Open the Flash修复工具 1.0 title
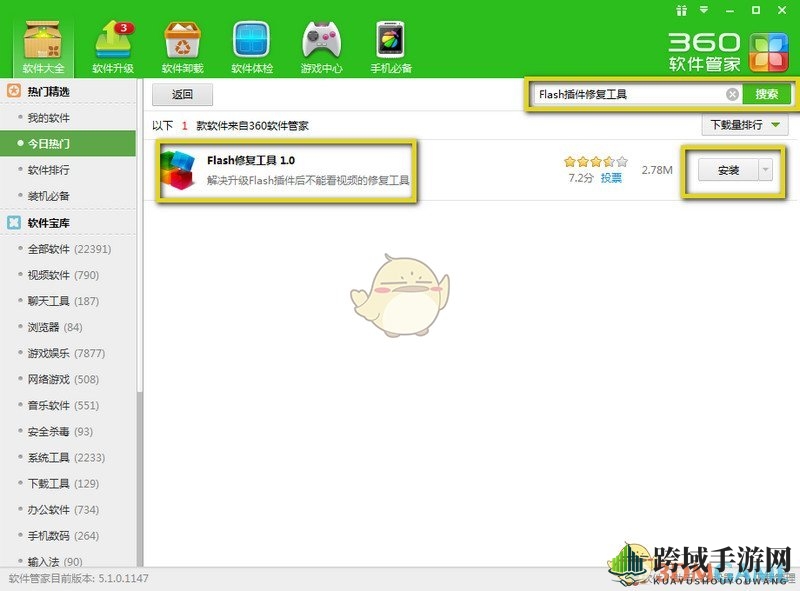The height and width of the screenshot is (591, 800). [251, 160]
